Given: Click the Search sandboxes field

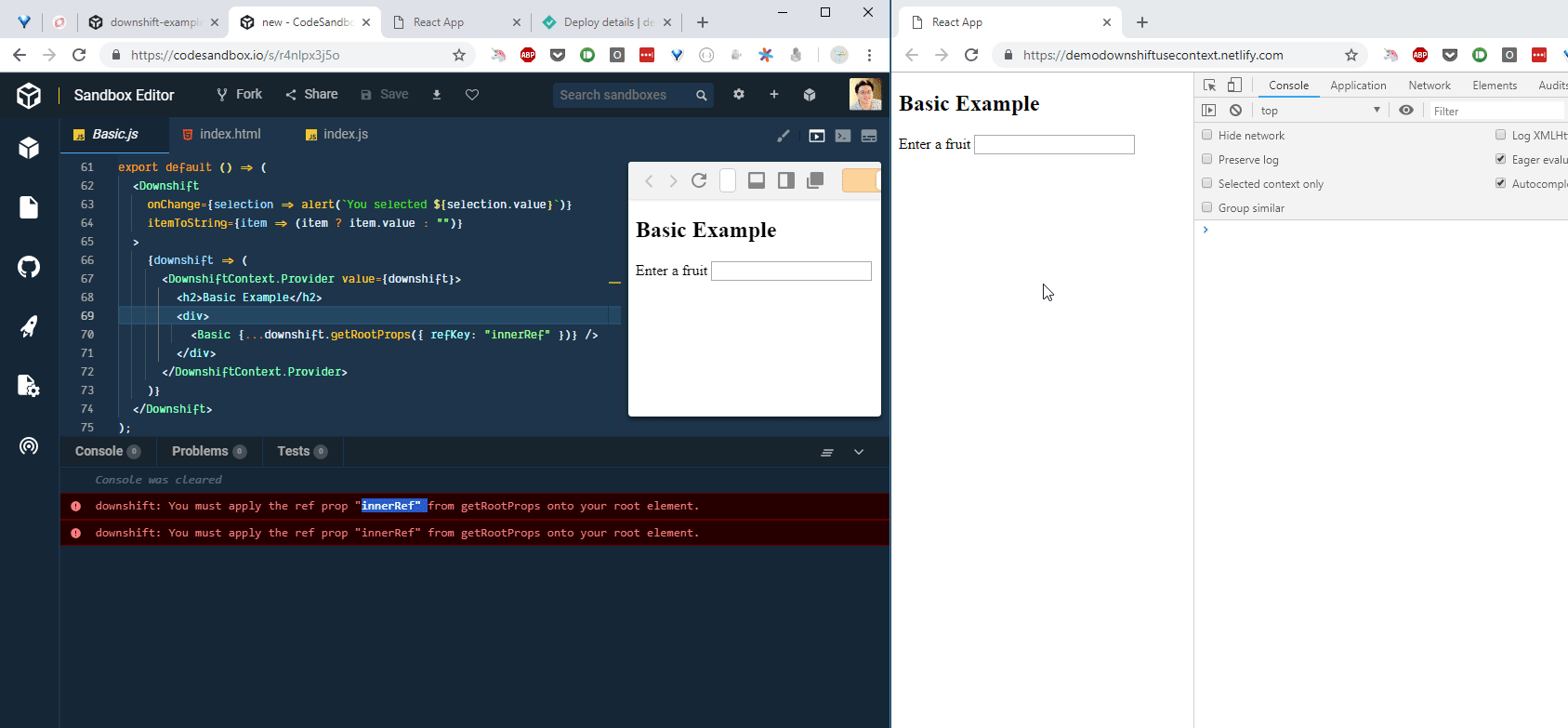Looking at the screenshot, I should (623, 95).
